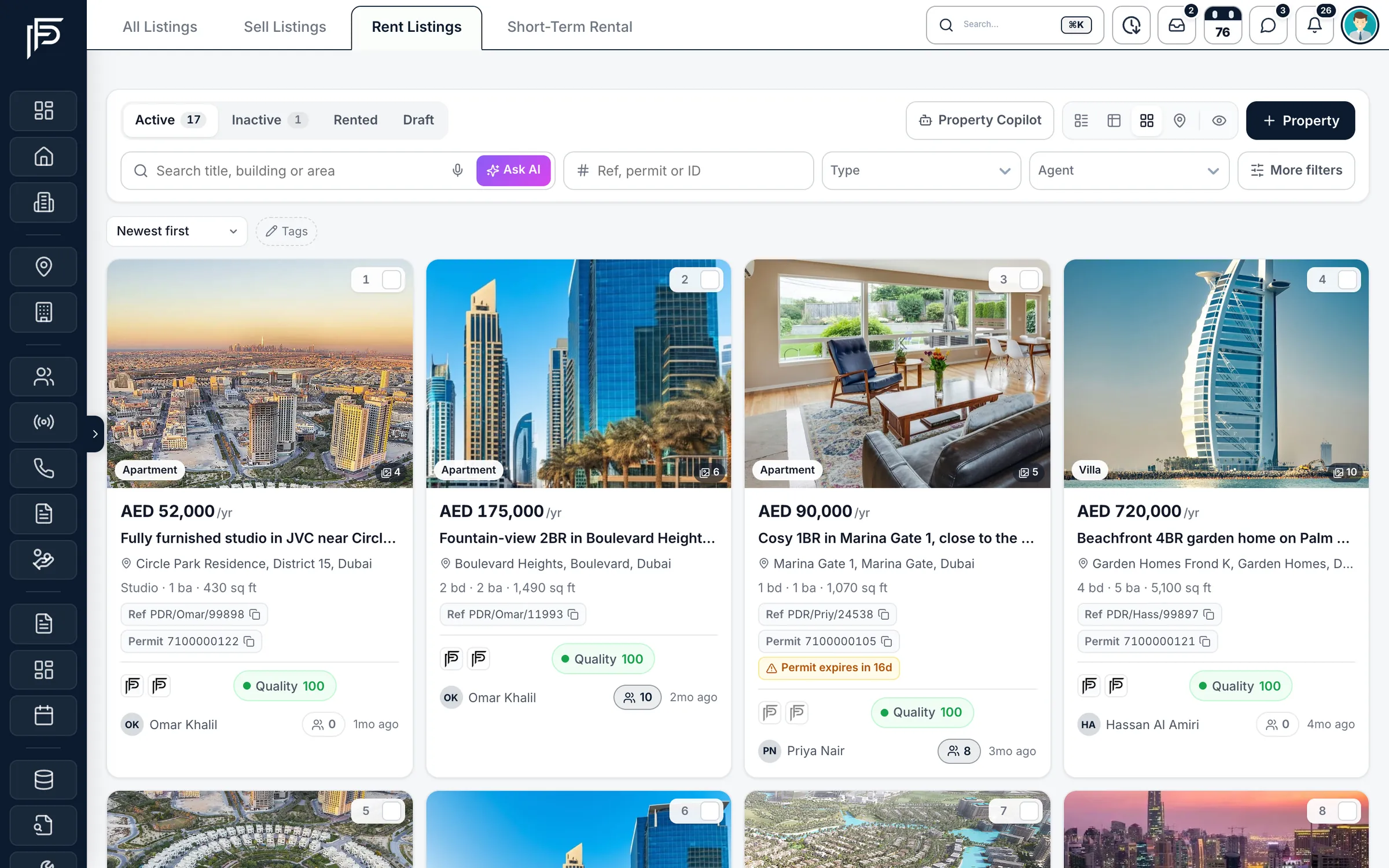
Task: Copy the Ref PDR/Omar/99898 reference
Action: (x=255, y=614)
